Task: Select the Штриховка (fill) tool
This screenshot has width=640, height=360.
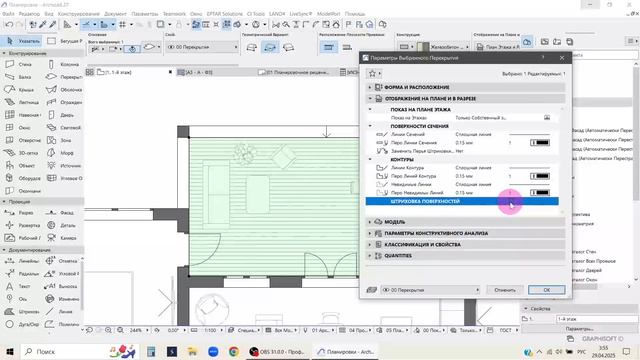Action: [x=22, y=311]
